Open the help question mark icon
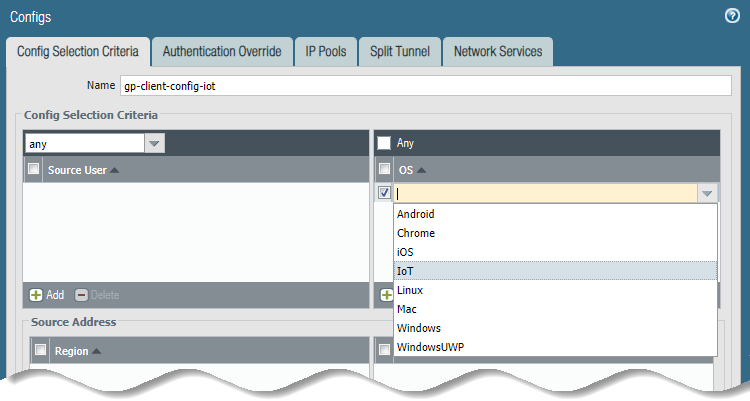This screenshot has width=750, height=401. pos(731,16)
